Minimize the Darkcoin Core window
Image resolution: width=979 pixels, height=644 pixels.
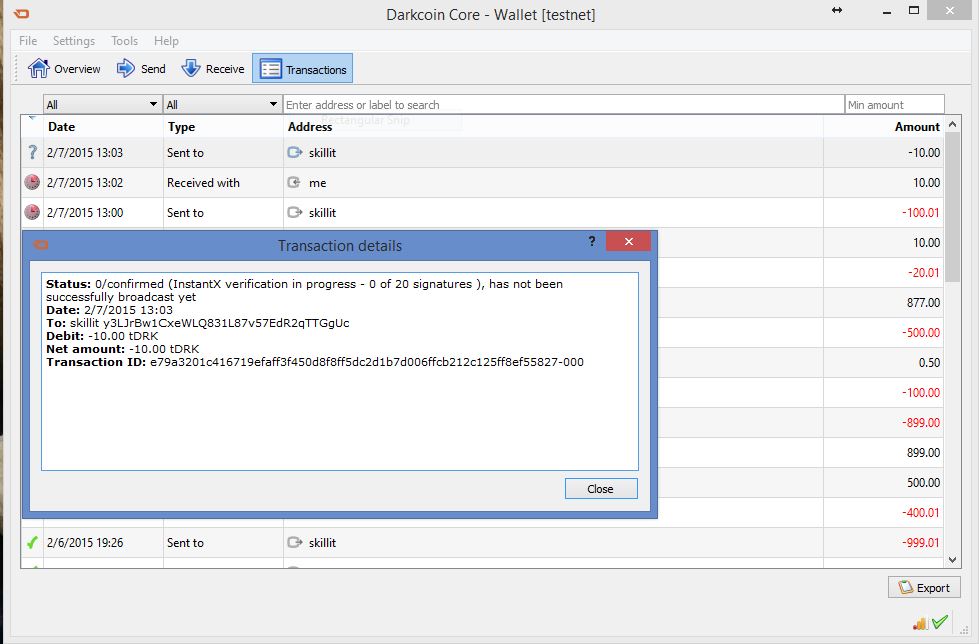[887, 12]
